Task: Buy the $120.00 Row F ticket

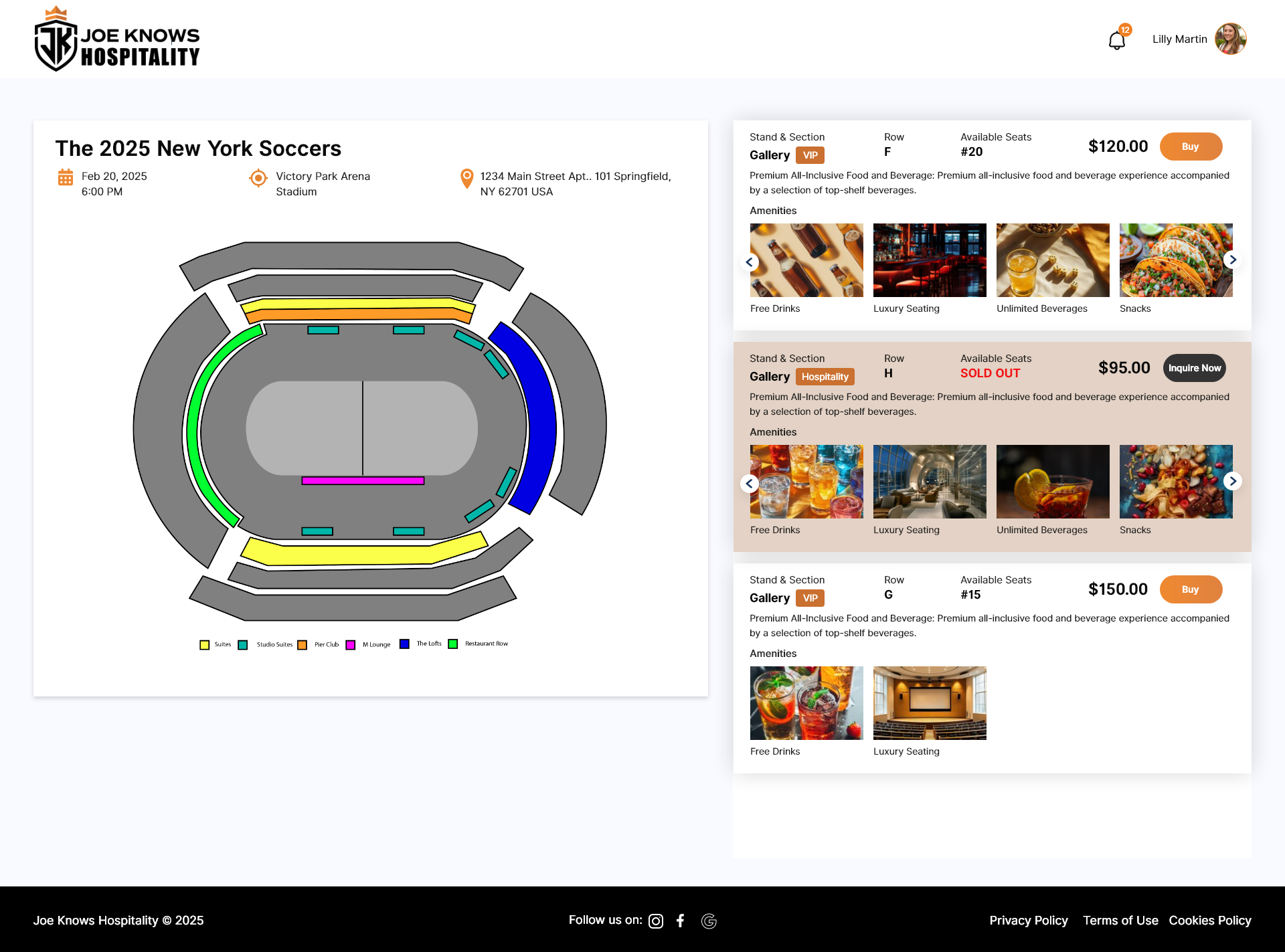Action: pos(1191,147)
